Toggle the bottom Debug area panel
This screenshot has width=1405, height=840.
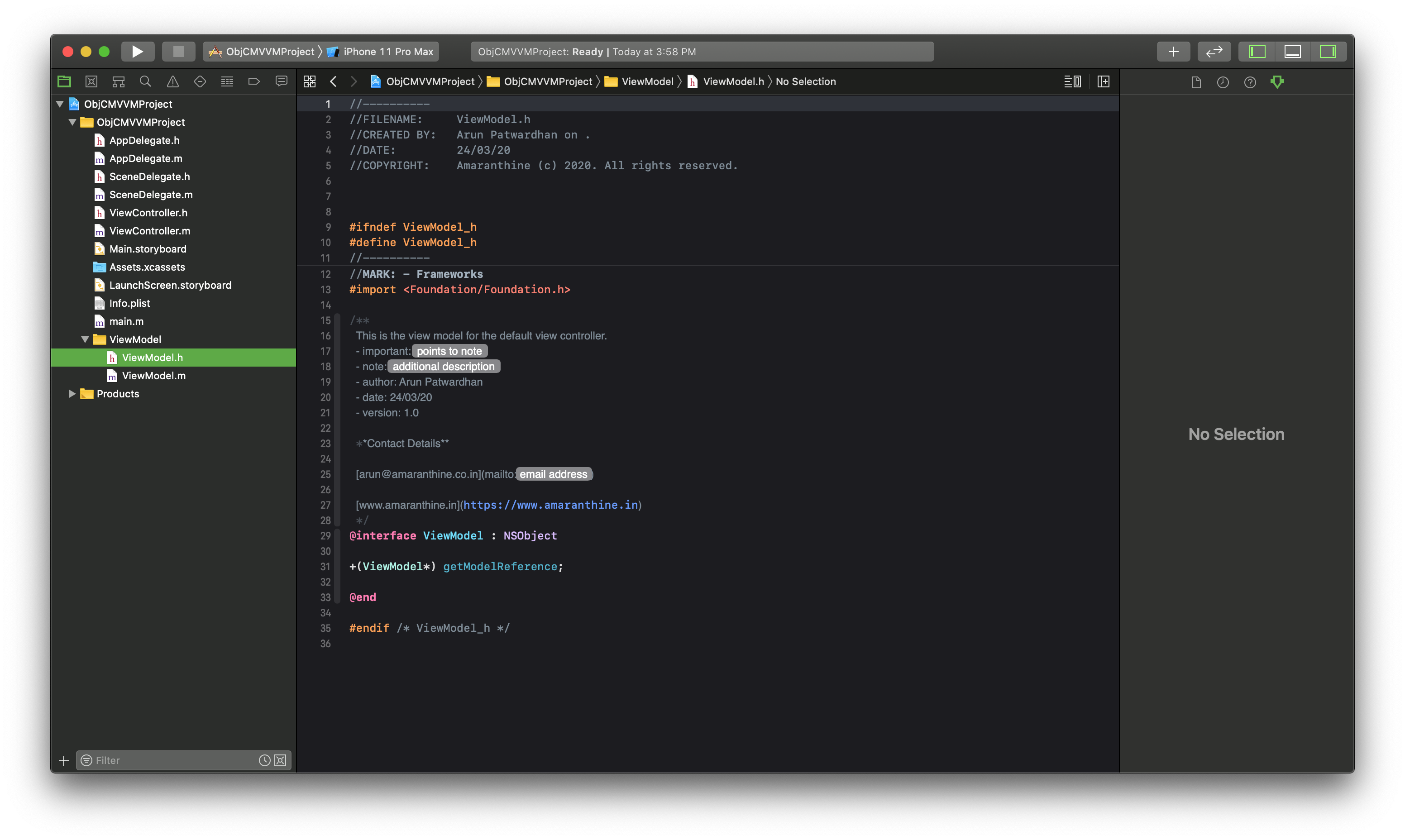pyautogui.click(x=1292, y=52)
